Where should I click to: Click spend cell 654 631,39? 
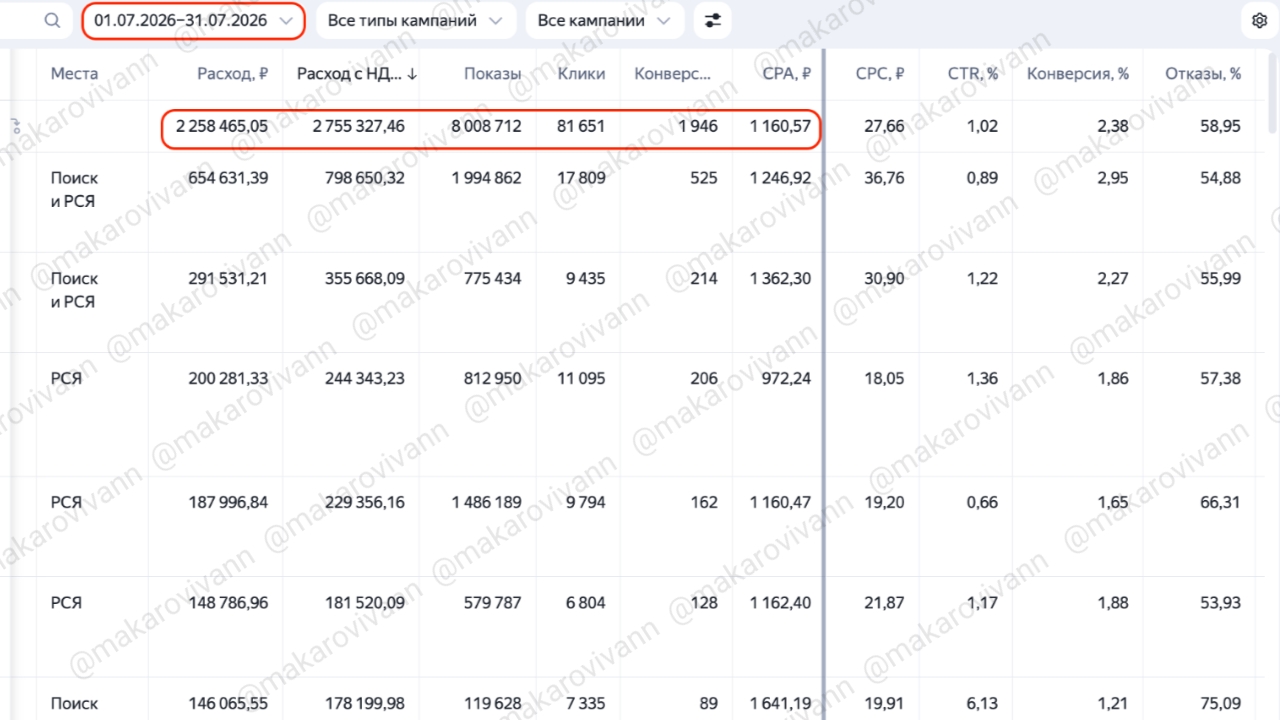(x=228, y=178)
